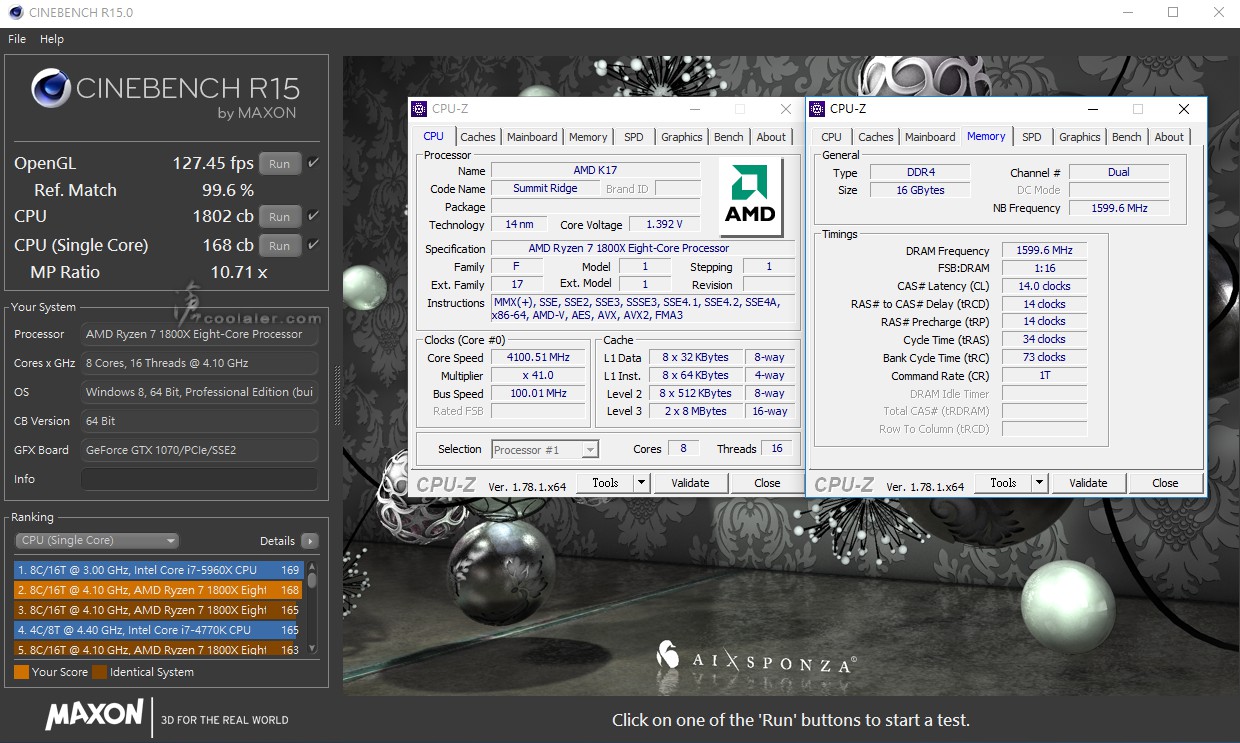The image size is (1240, 743).
Task: Open SPD tab in right CPU-Z window
Action: pos(1032,137)
